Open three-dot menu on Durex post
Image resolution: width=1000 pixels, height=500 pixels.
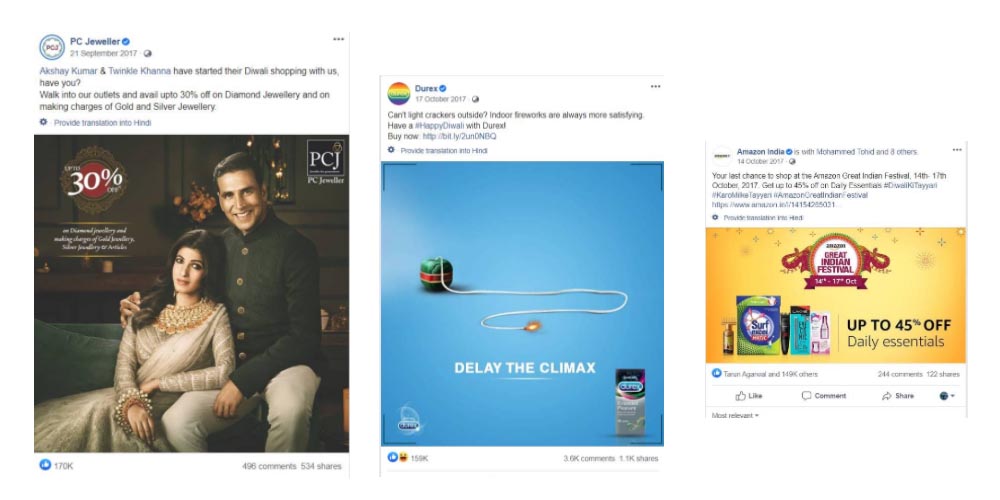point(656,87)
